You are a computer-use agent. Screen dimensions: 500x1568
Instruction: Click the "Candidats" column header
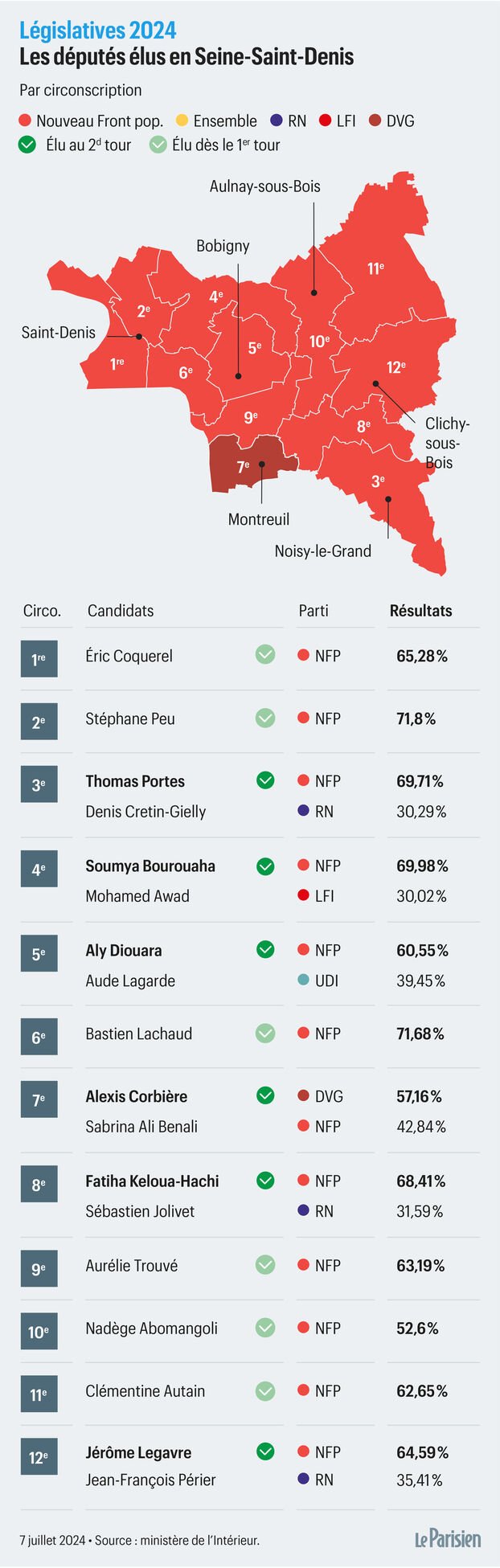pos(121,611)
